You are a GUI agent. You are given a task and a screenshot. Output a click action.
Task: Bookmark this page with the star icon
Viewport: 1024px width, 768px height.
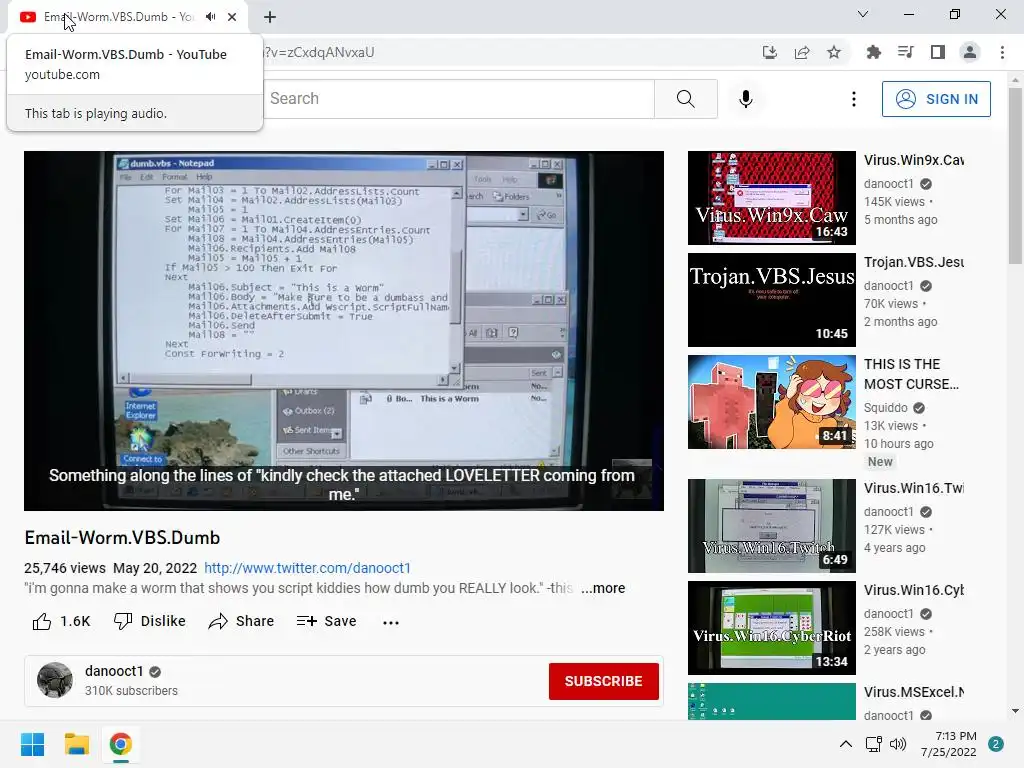834,52
